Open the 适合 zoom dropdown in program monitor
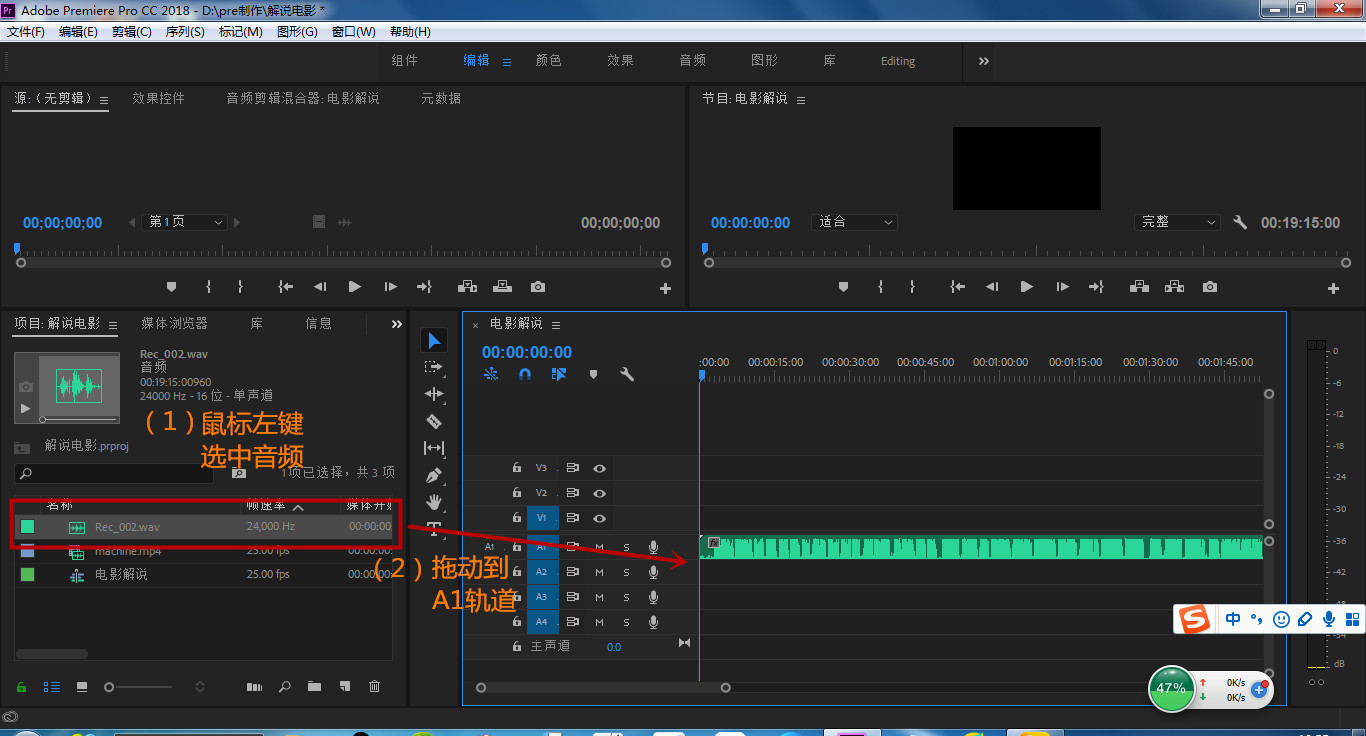This screenshot has width=1366, height=736. [853, 221]
